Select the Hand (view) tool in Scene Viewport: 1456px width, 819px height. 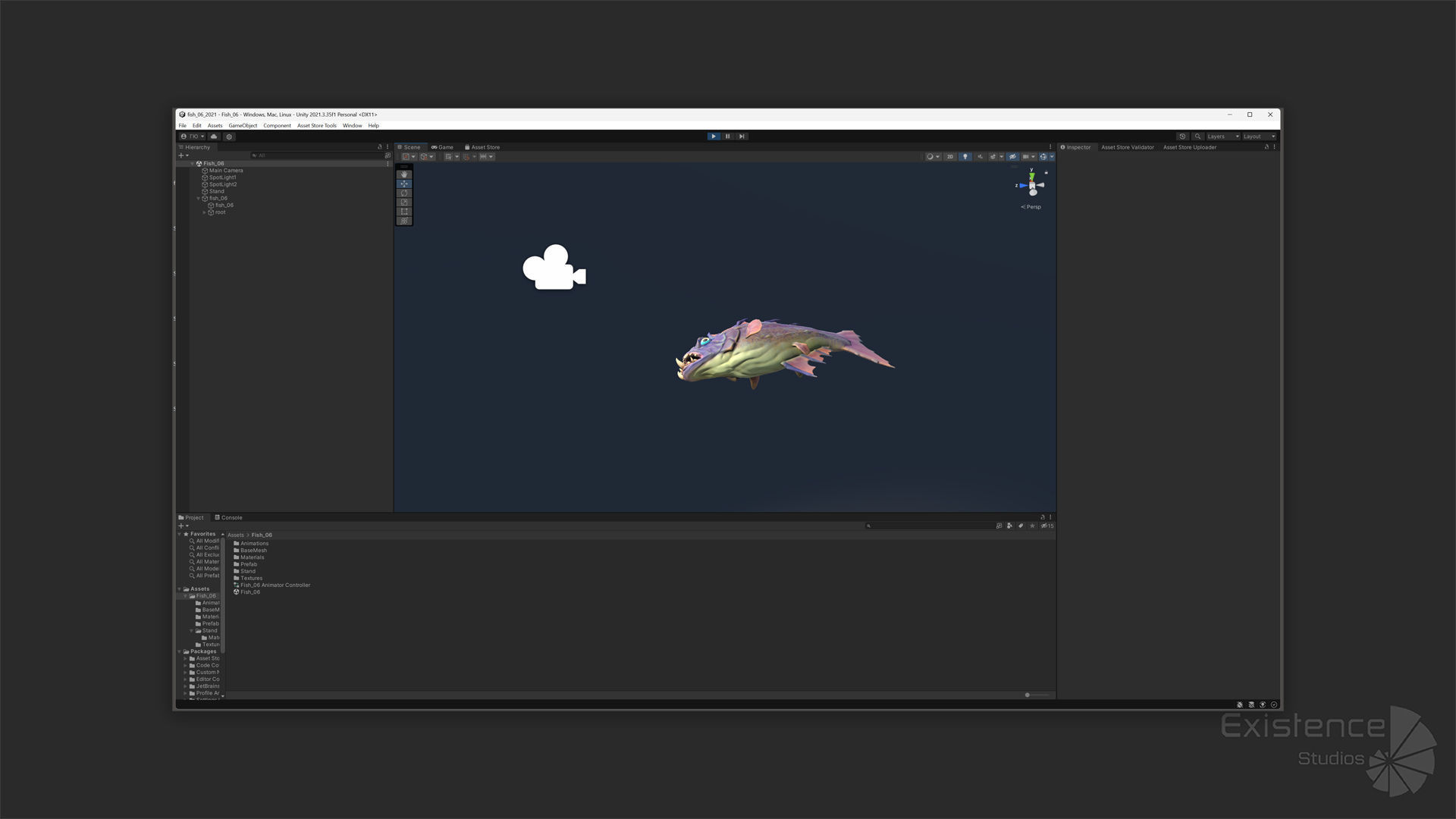(x=404, y=174)
